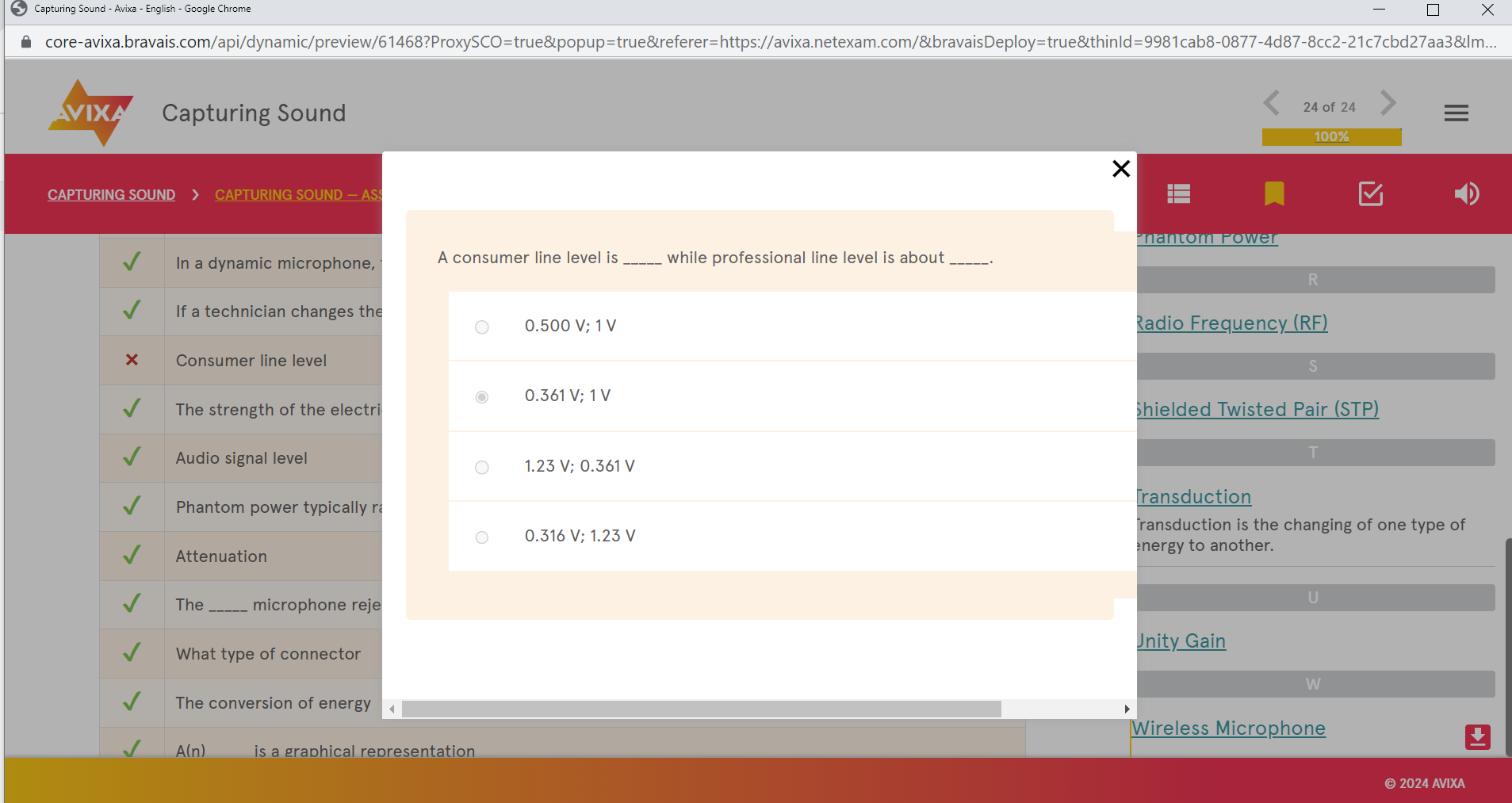Viewport: 1512px width, 803px height.
Task: Expand the Radio Frequency (RF) glossary entry
Action: [x=1231, y=323]
